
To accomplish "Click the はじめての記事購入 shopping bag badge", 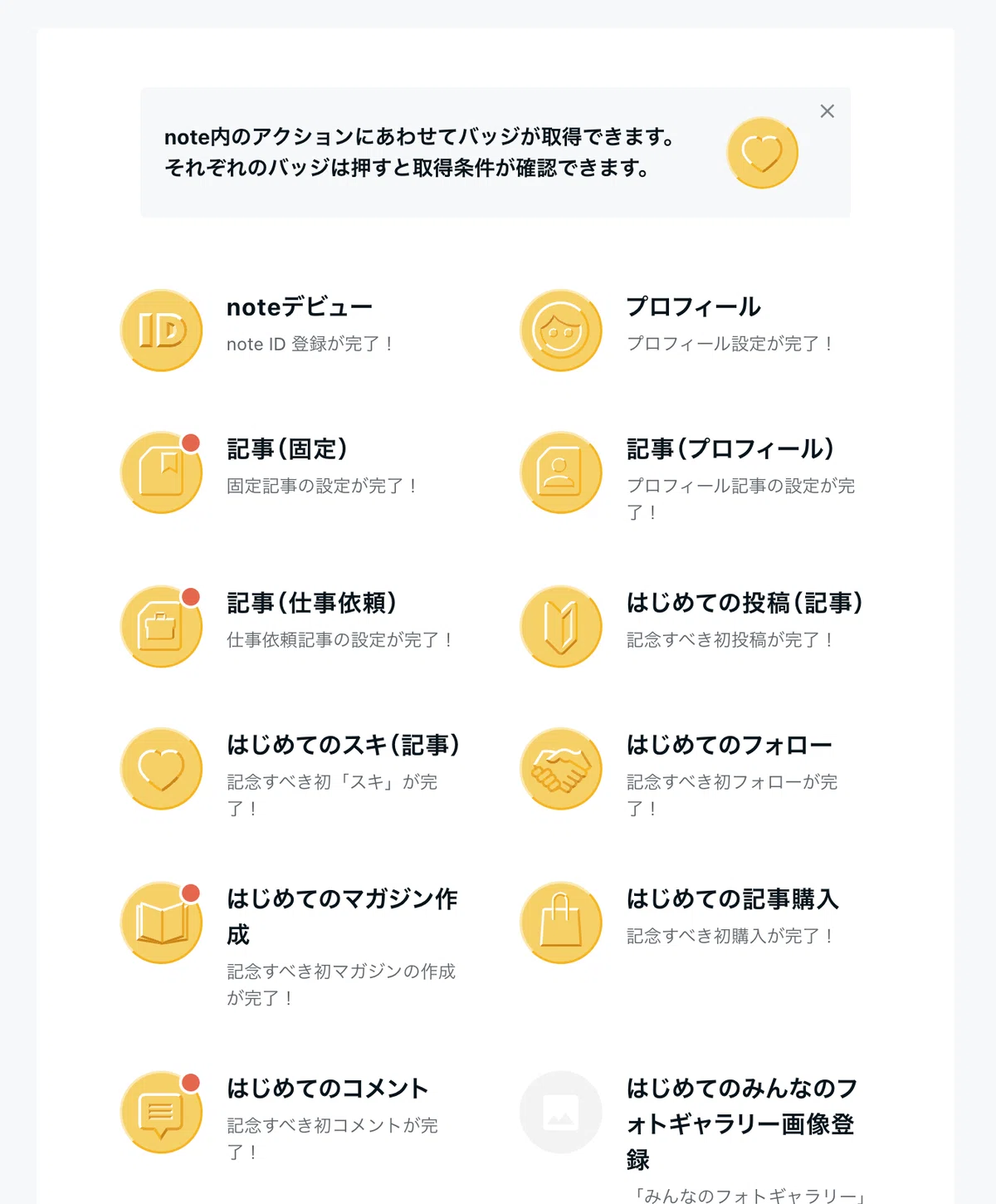I will (x=561, y=923).
